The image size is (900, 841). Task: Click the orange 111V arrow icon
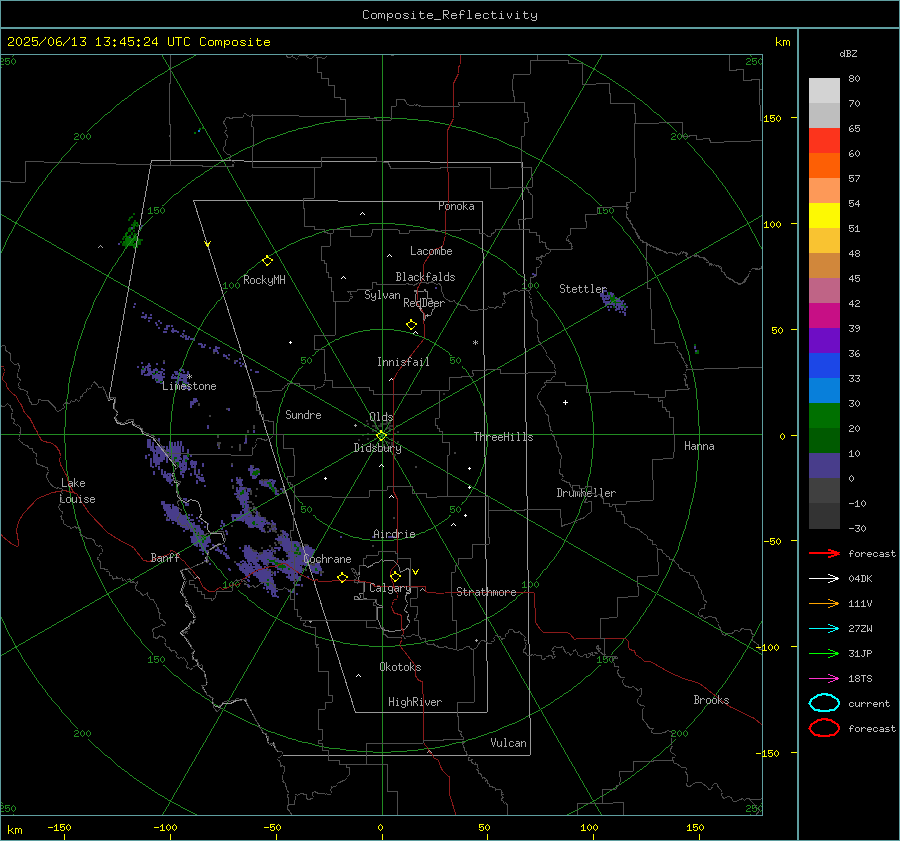[x=824, y=603]
